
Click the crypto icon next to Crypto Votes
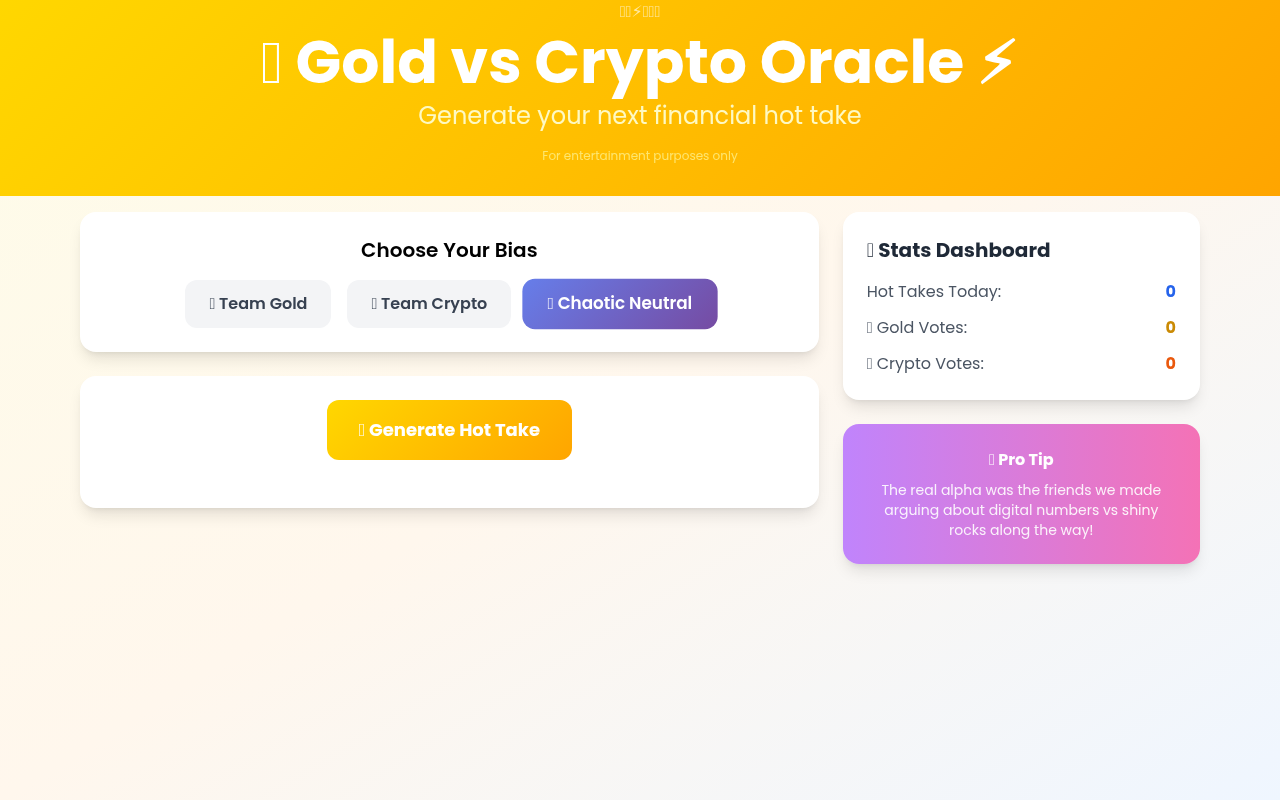[869, 363]
